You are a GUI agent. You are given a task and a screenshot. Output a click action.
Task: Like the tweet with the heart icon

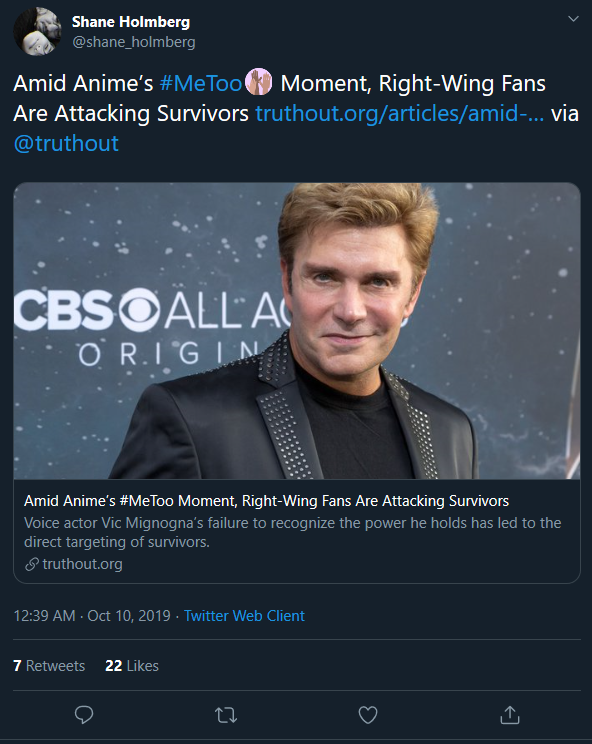[368, 715]
